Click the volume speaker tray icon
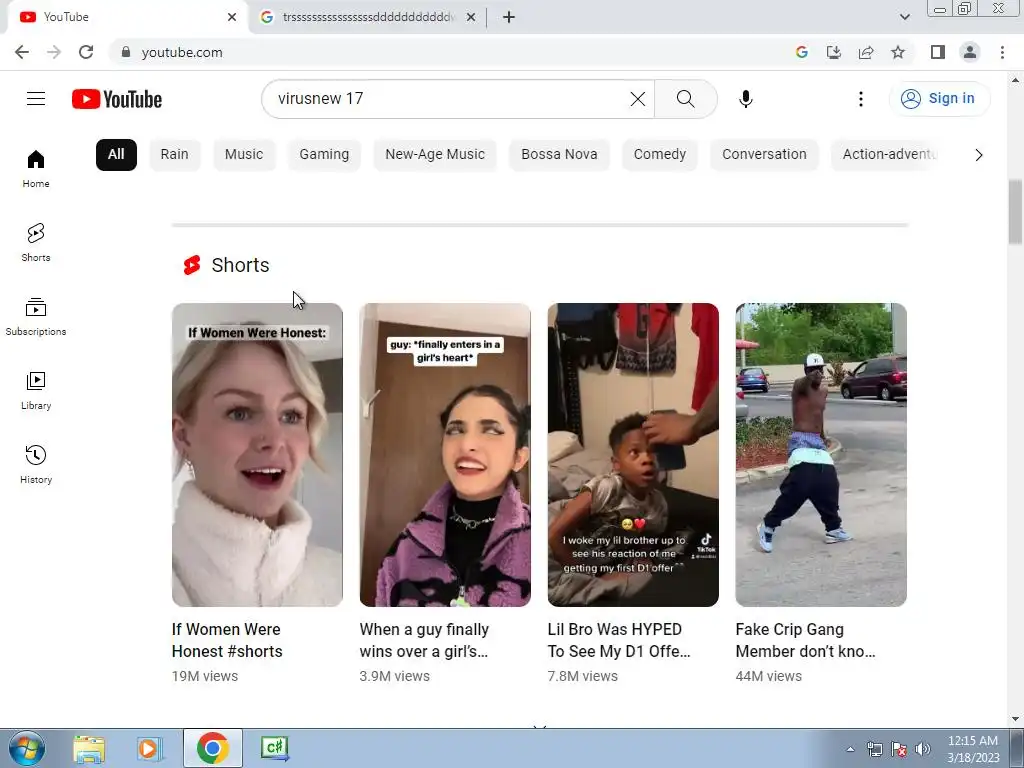This screenshot has width=1024, height=768. (923, 749)
